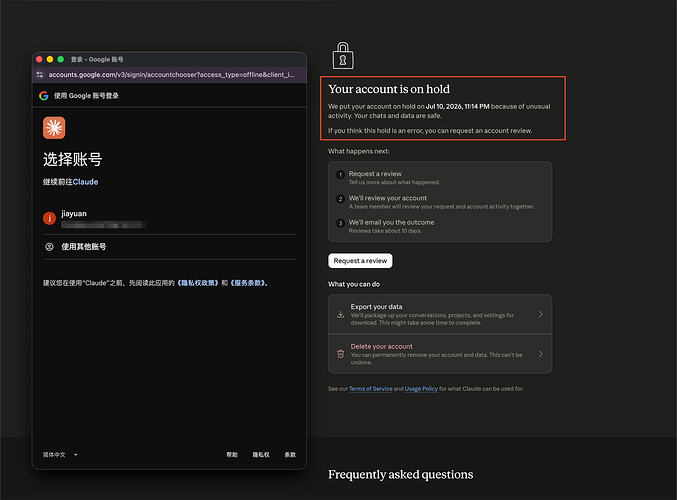
Task: Click the accounts.google.com address bar
Action: 171,75
